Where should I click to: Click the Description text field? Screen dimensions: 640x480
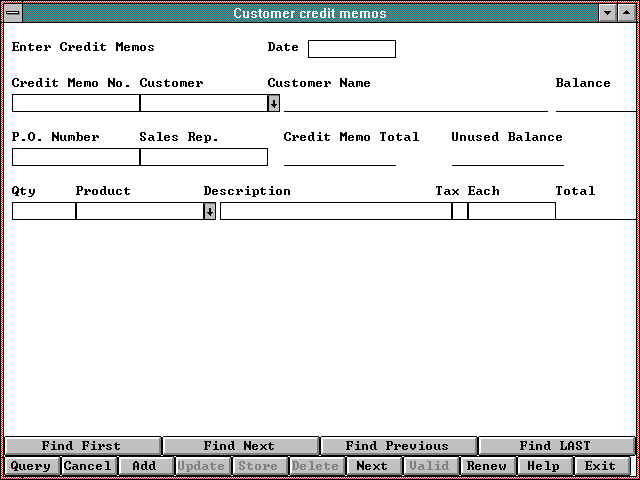[x=335, y=211]
